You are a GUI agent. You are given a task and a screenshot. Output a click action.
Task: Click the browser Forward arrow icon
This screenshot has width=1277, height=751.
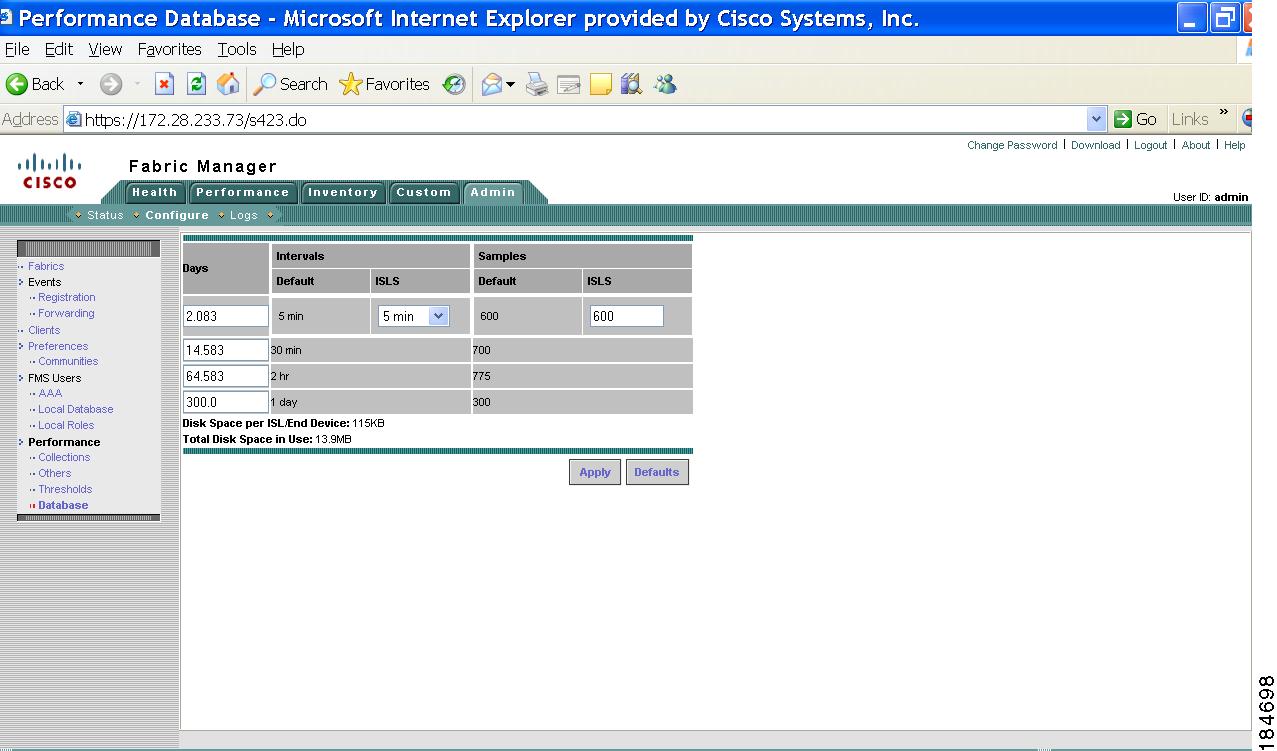(111, 85)
